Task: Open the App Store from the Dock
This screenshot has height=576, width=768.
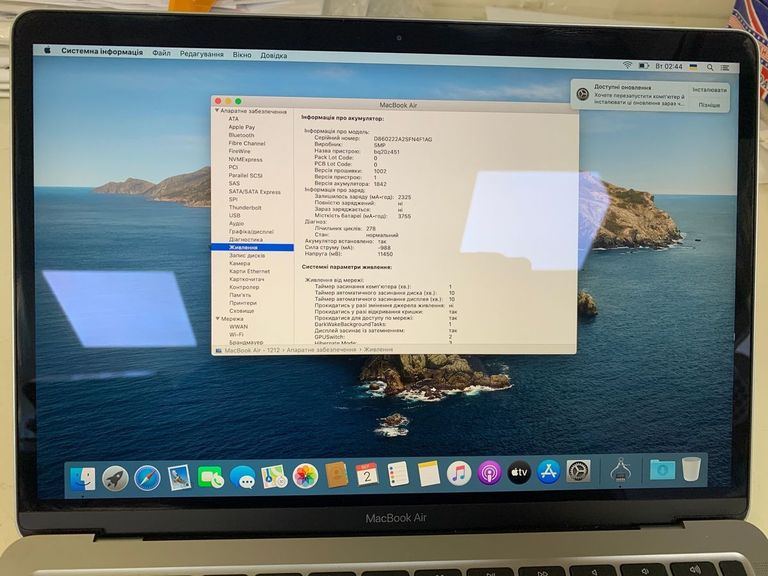Action: coord(549,472)
